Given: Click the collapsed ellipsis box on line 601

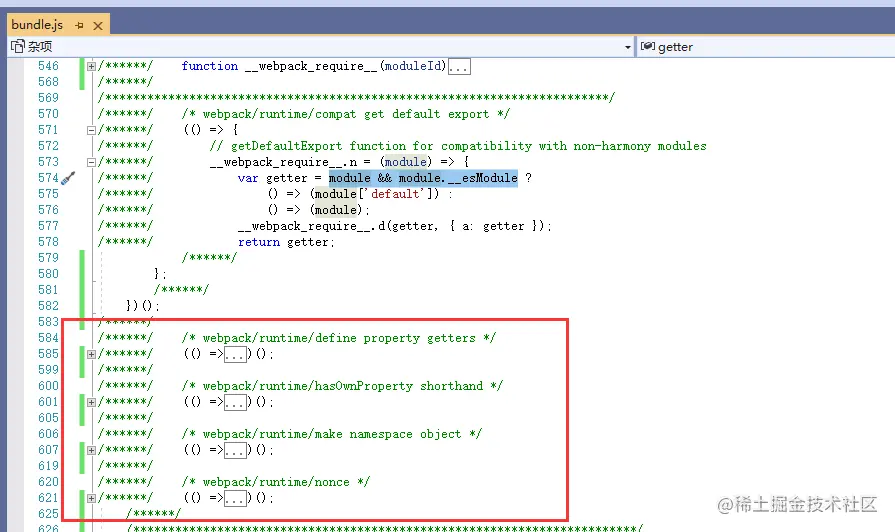Looking at the screenshot, I should (235, 402).
